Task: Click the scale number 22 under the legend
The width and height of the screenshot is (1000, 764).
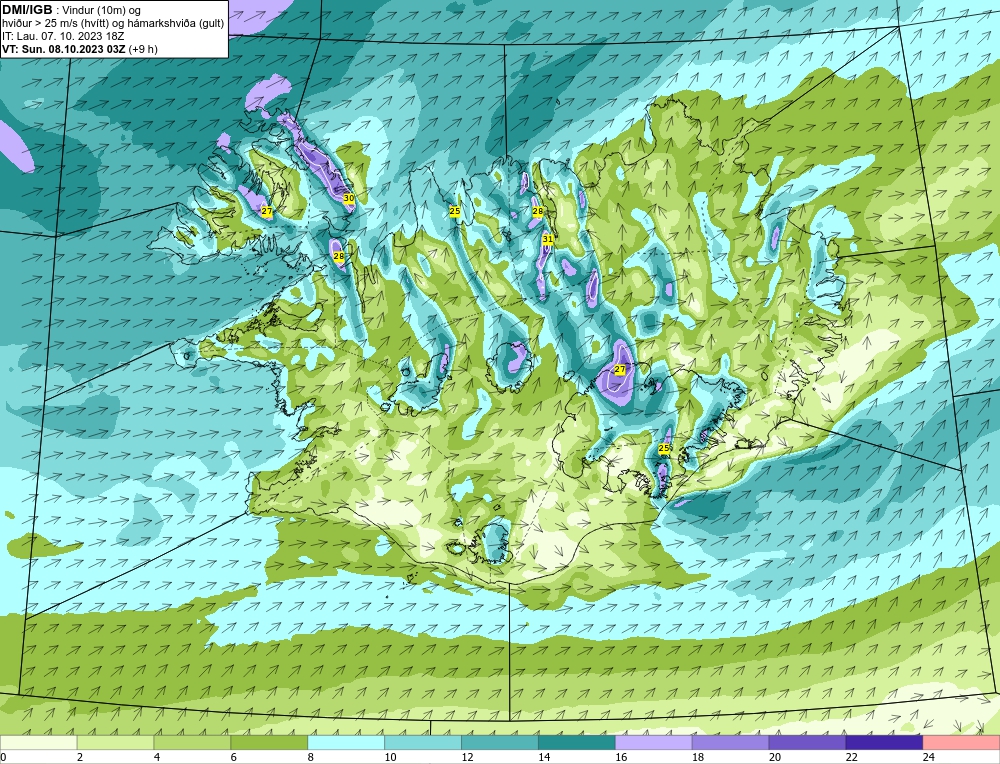Action: [x=851, y=757]
